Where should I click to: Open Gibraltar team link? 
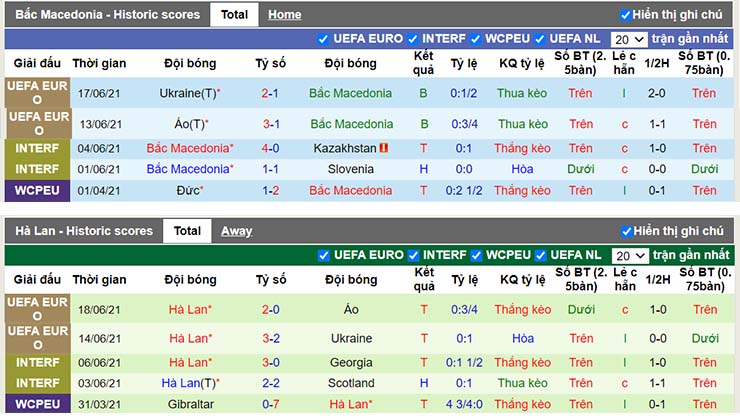pyautogui.click(x=191, y=404)
